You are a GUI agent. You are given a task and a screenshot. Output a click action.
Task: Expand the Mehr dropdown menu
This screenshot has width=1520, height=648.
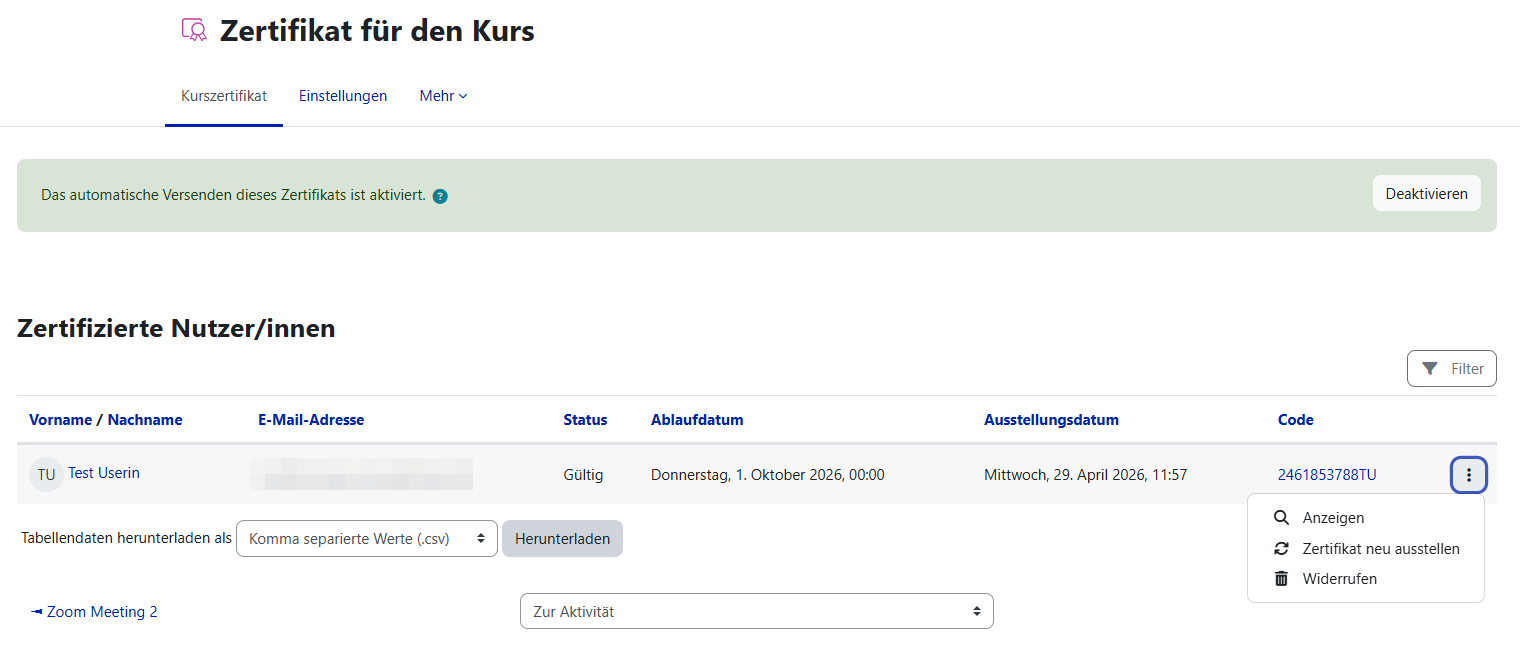[443, 96]
